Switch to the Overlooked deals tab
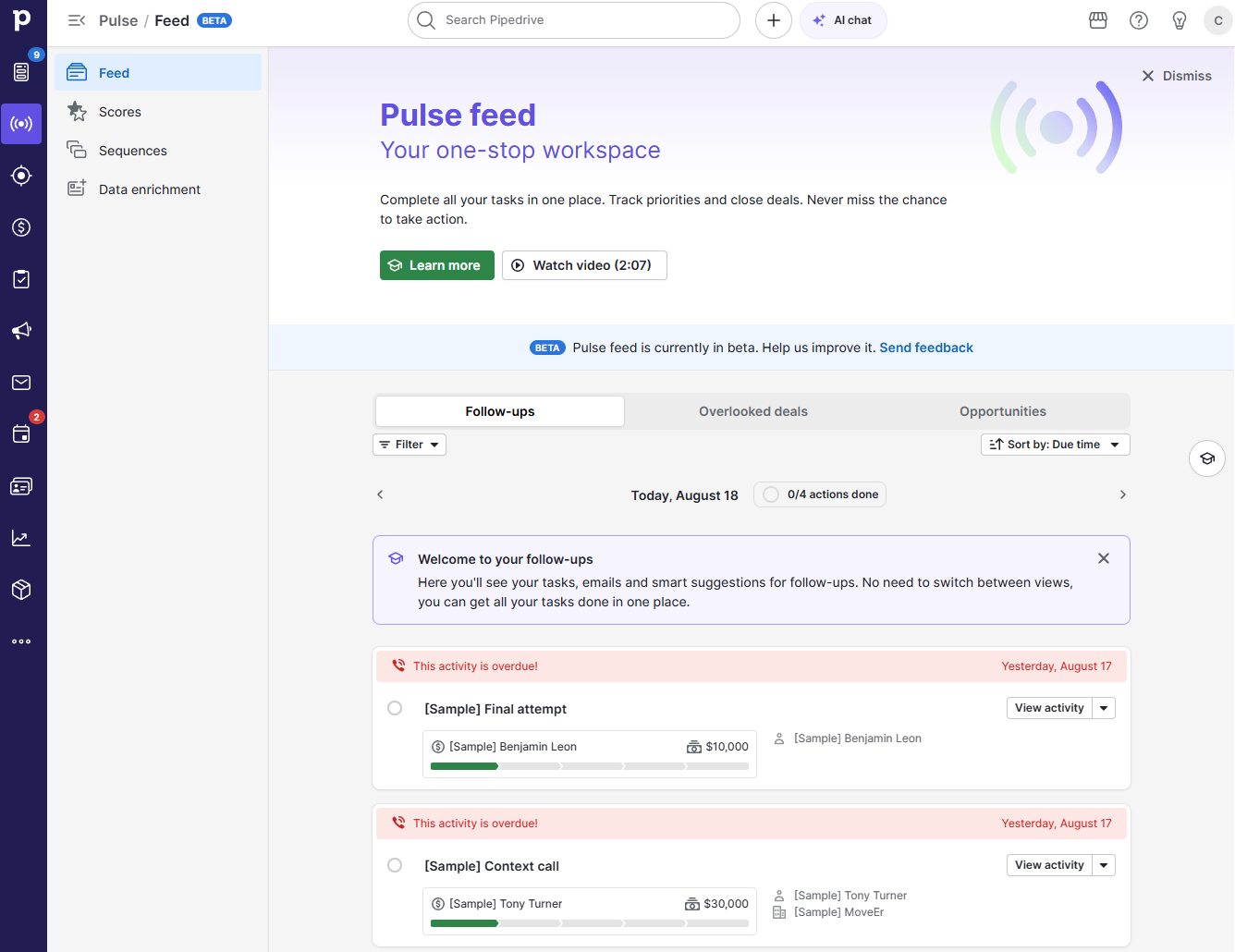This screenshot has width=1235, height=952. (x=752, y=410)
